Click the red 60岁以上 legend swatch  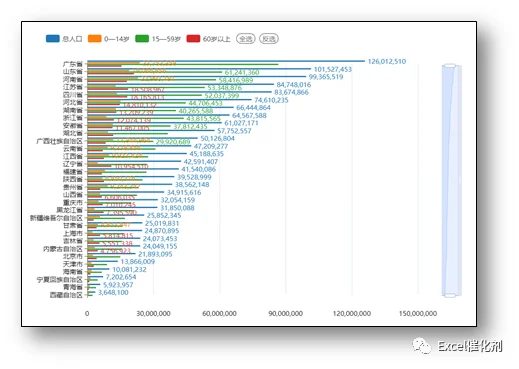pos(193,39)
